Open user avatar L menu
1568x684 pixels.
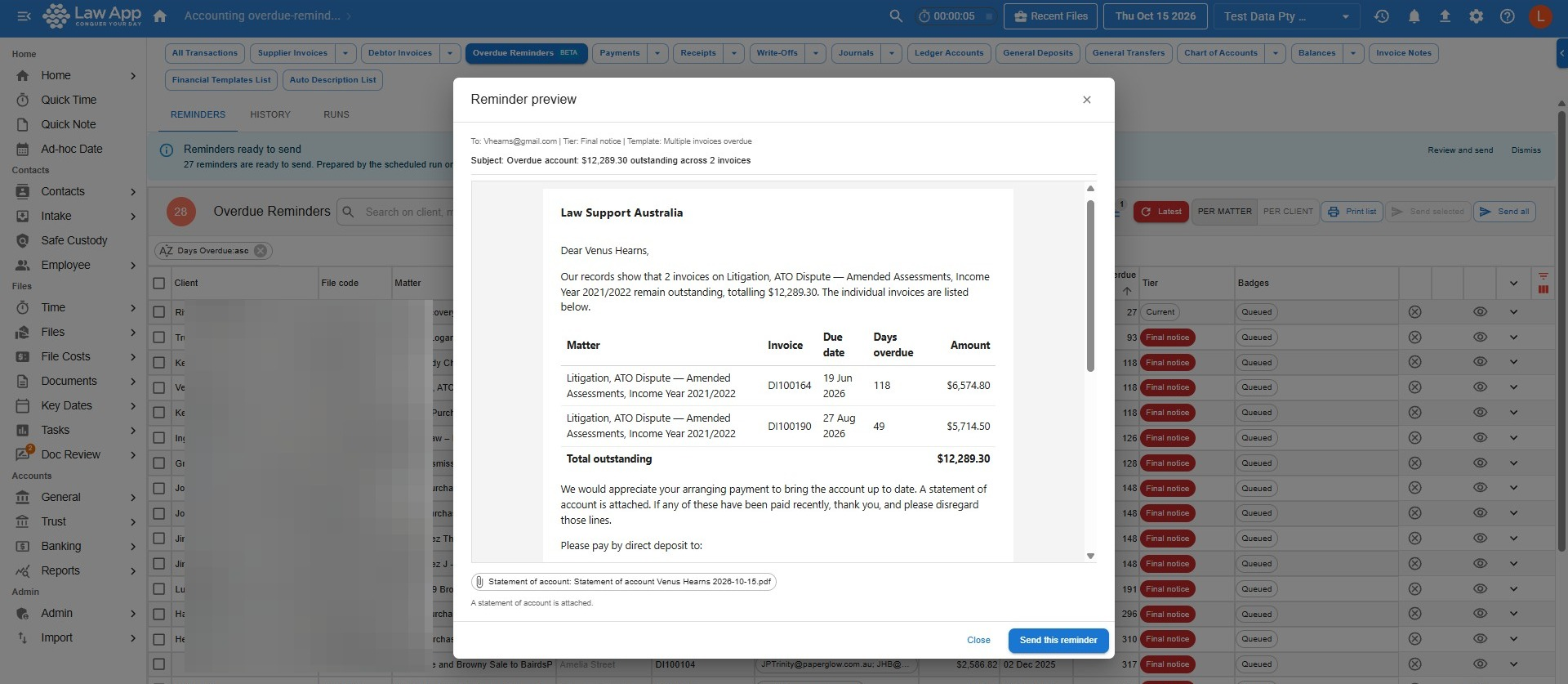(x=1540, y=16)
